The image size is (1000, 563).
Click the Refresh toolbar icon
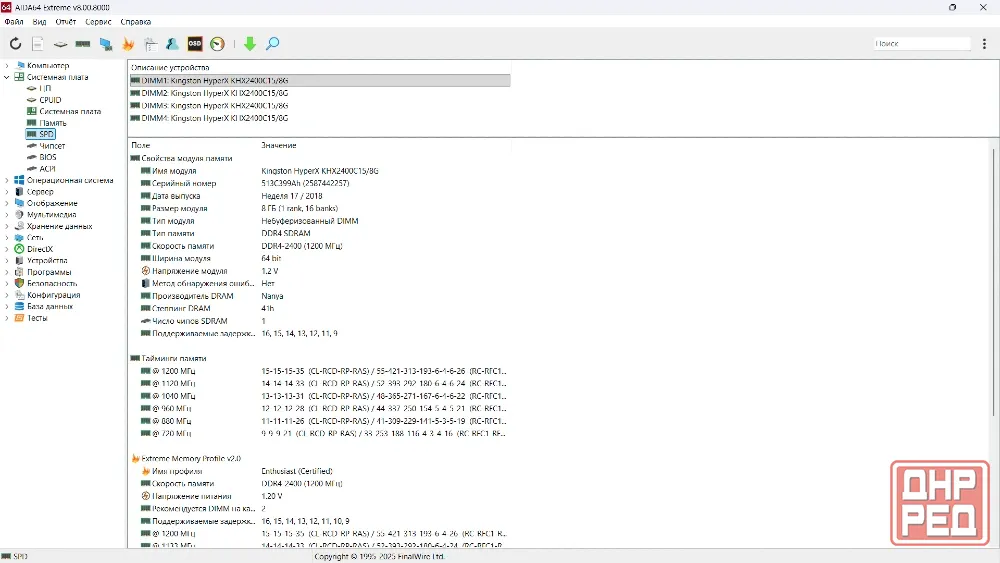click(x=15, y=43)
